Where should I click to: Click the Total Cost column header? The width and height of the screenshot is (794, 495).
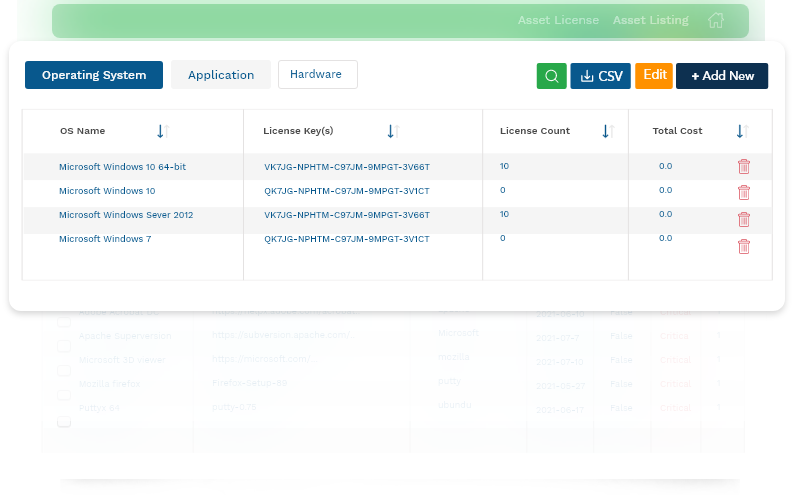point(677,131)
